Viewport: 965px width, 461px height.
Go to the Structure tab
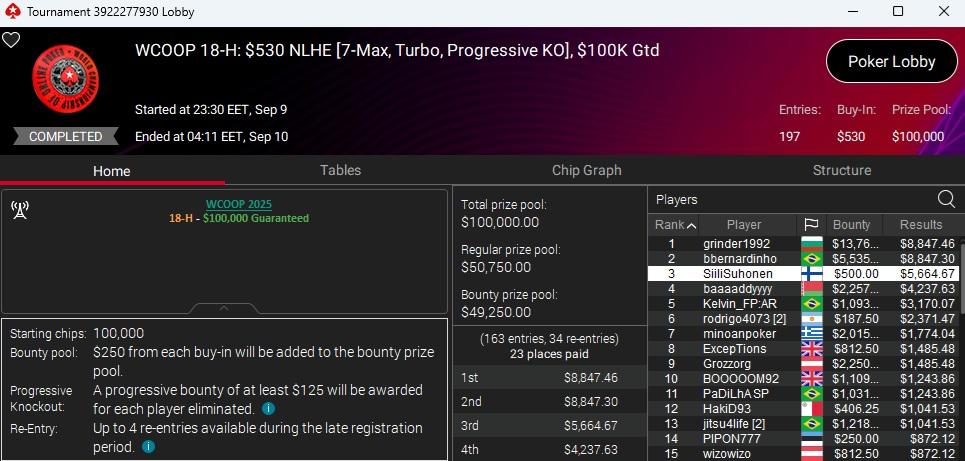841,171
